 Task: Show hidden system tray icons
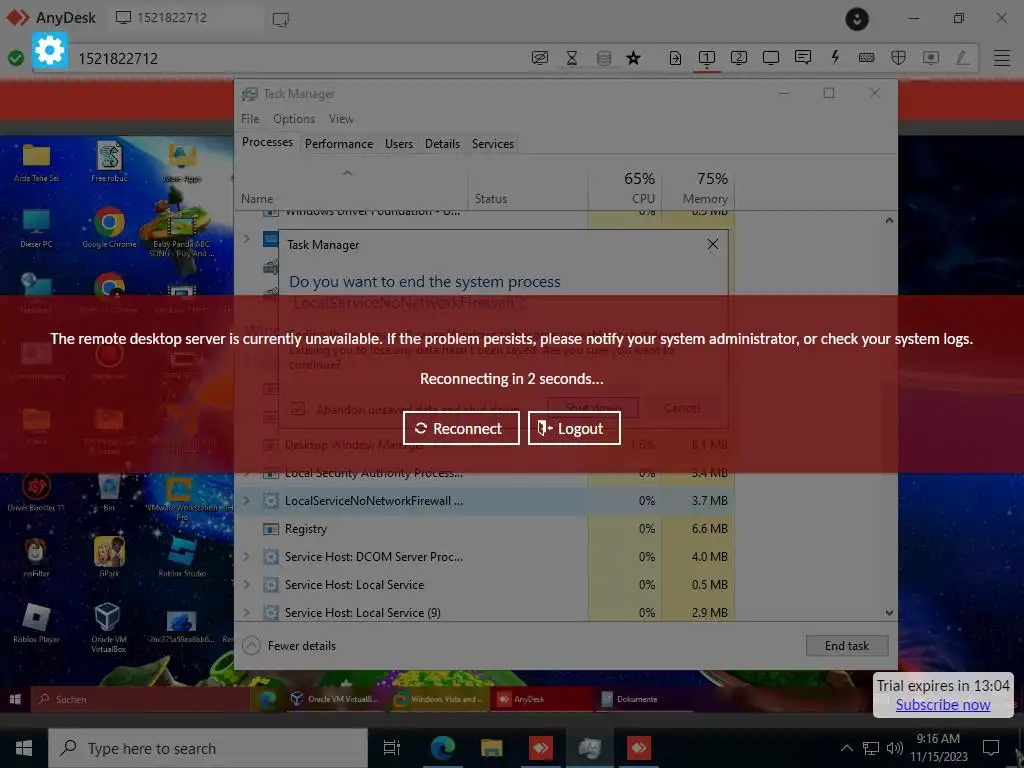(x=846, y=748)
